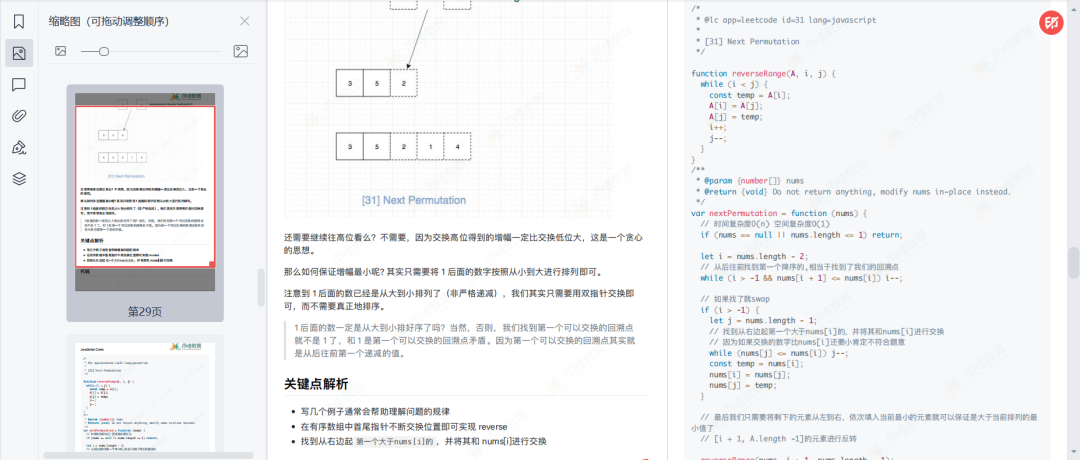
Task: Click the document vertical scrollbar on right
Action: click(x=1073, y=262)
